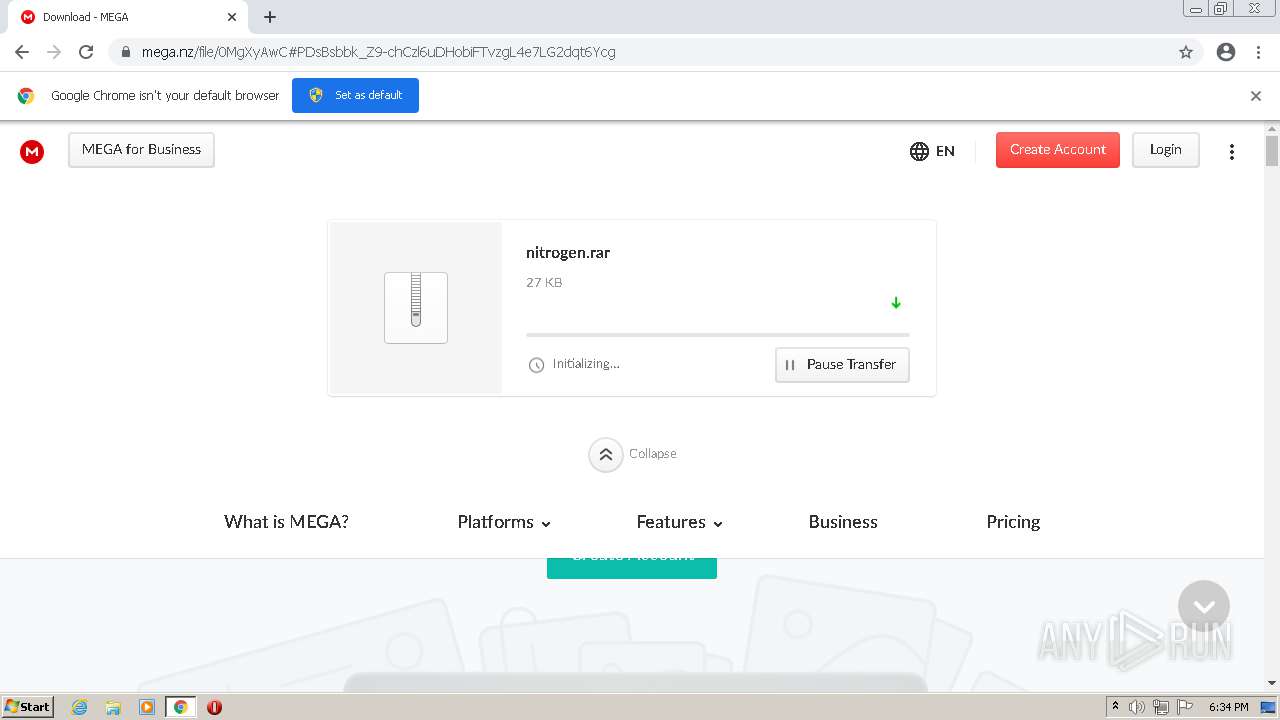Click the volume speaker tray icon
The width and height of the screenshot is (1280, 720).
tap(1137, 707)
